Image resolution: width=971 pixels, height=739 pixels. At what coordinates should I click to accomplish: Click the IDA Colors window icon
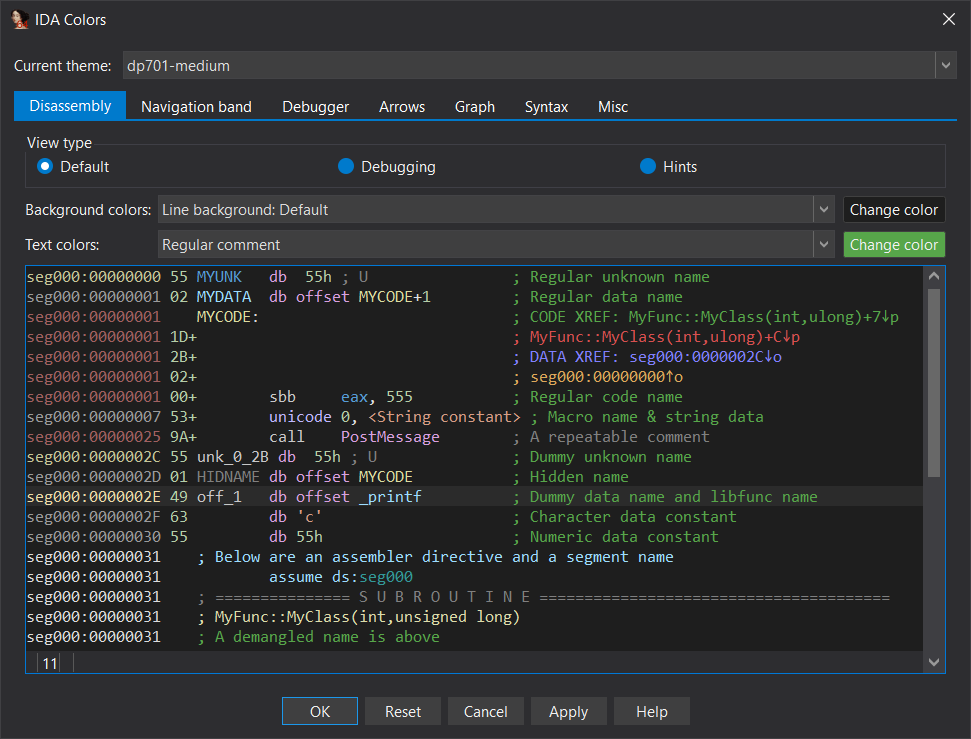tap(20, 19)
